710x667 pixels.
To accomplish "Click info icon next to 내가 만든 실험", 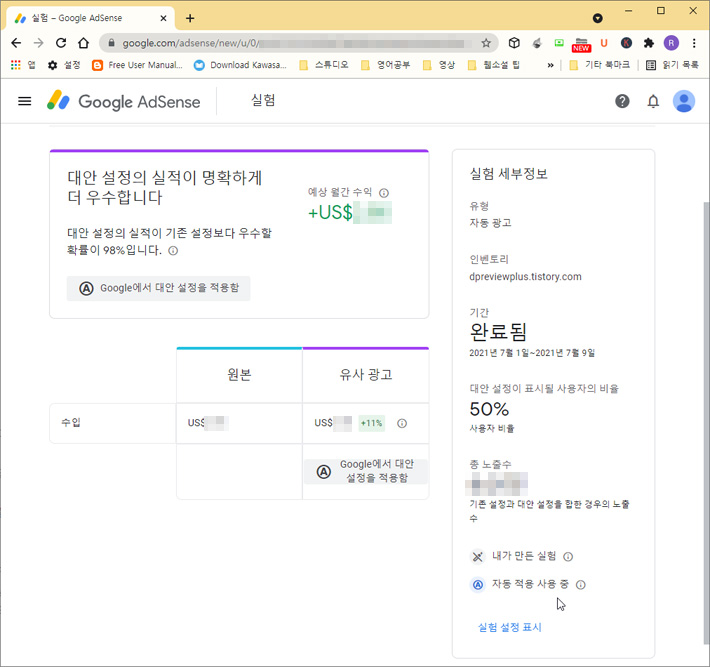I will click(568, 557).
